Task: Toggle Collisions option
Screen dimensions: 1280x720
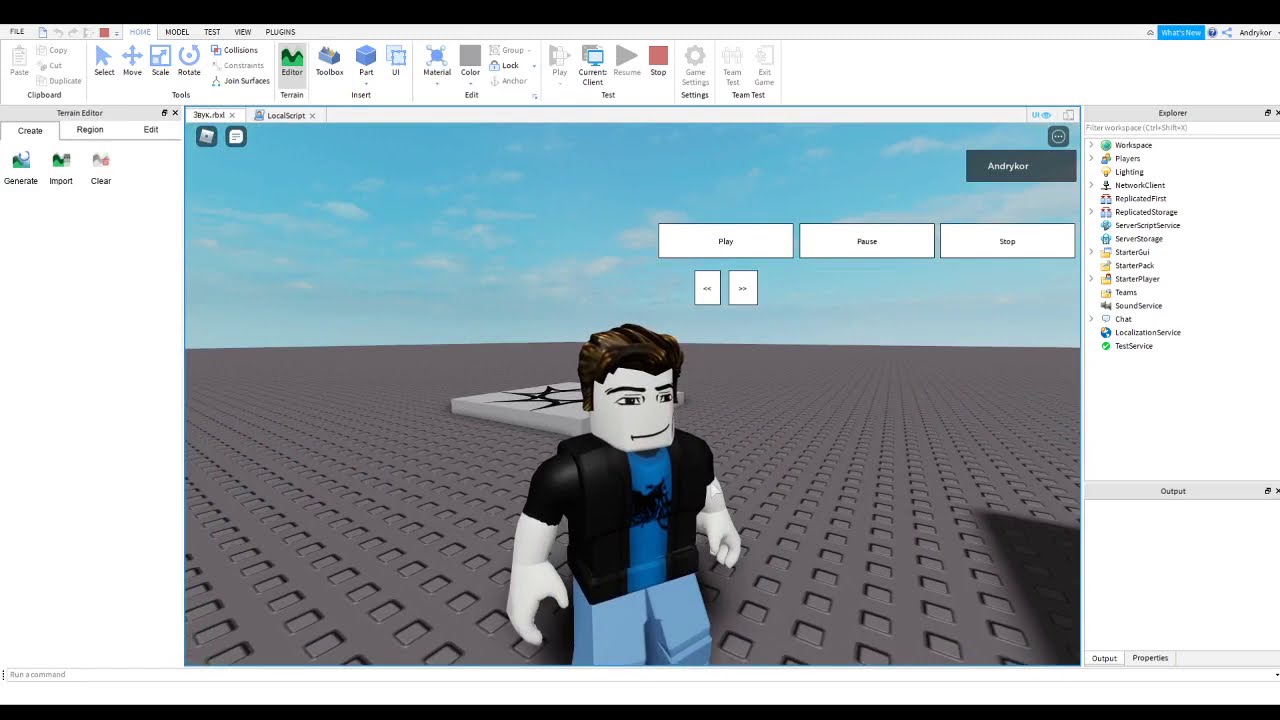Action: pos(234,50)
